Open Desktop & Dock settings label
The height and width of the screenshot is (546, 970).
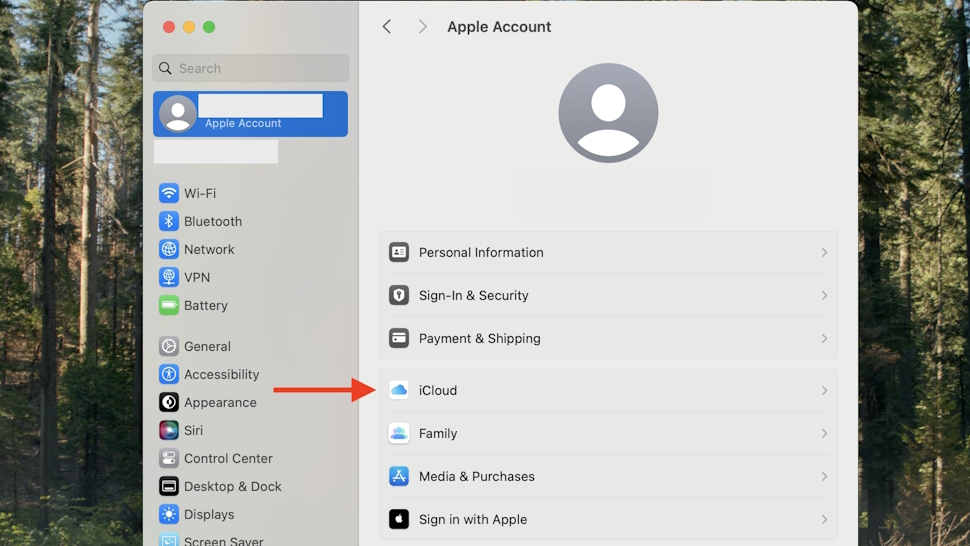[233, 486]
